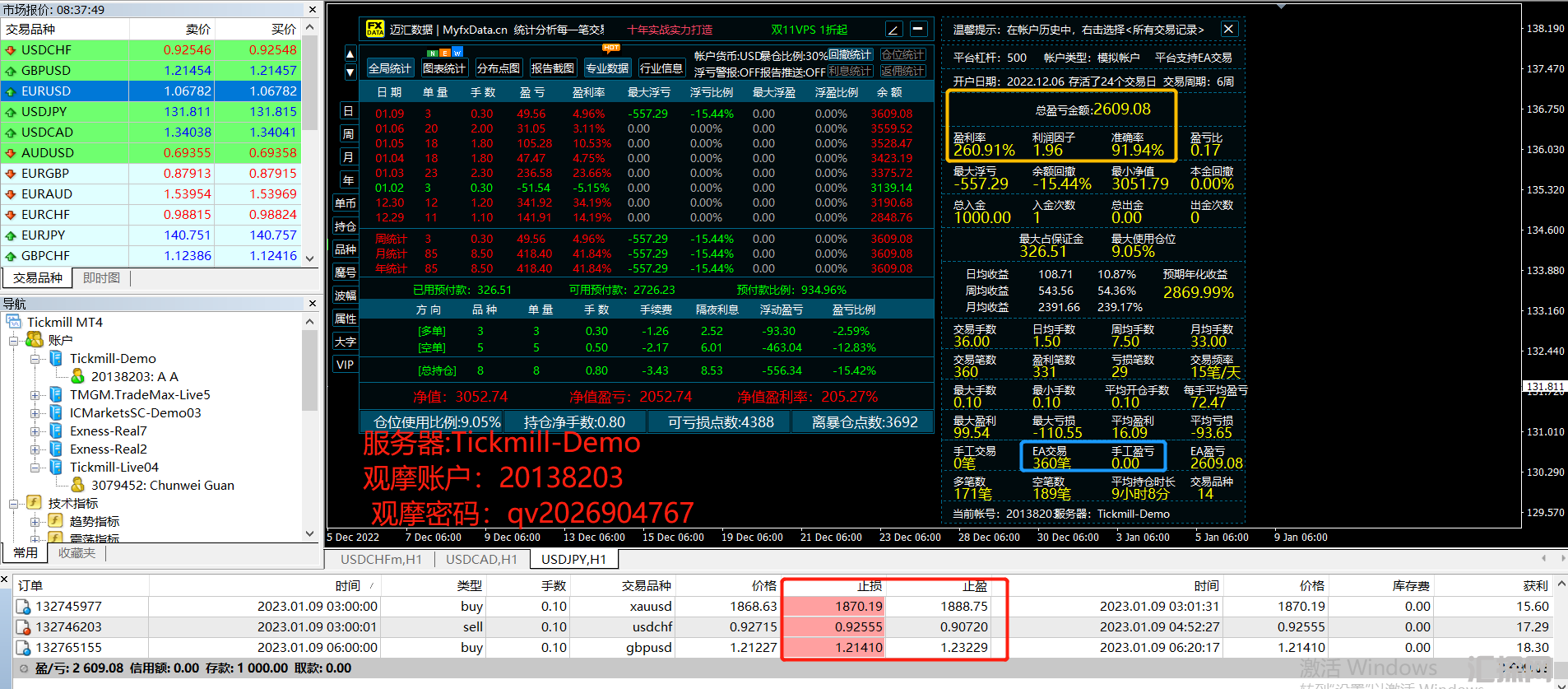Expand the 趋势指标 tree node
1568x689 pixels.
(35, 521)
